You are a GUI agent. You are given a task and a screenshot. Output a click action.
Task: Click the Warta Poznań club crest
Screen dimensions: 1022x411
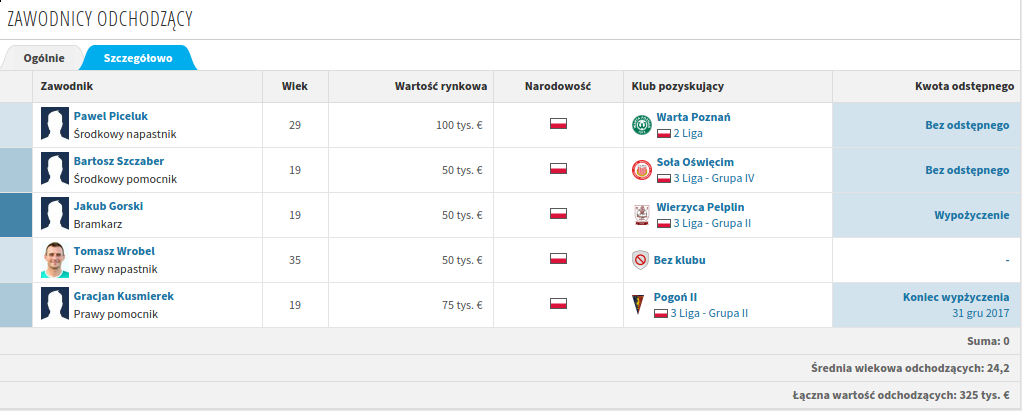click(x=641, y=125)
